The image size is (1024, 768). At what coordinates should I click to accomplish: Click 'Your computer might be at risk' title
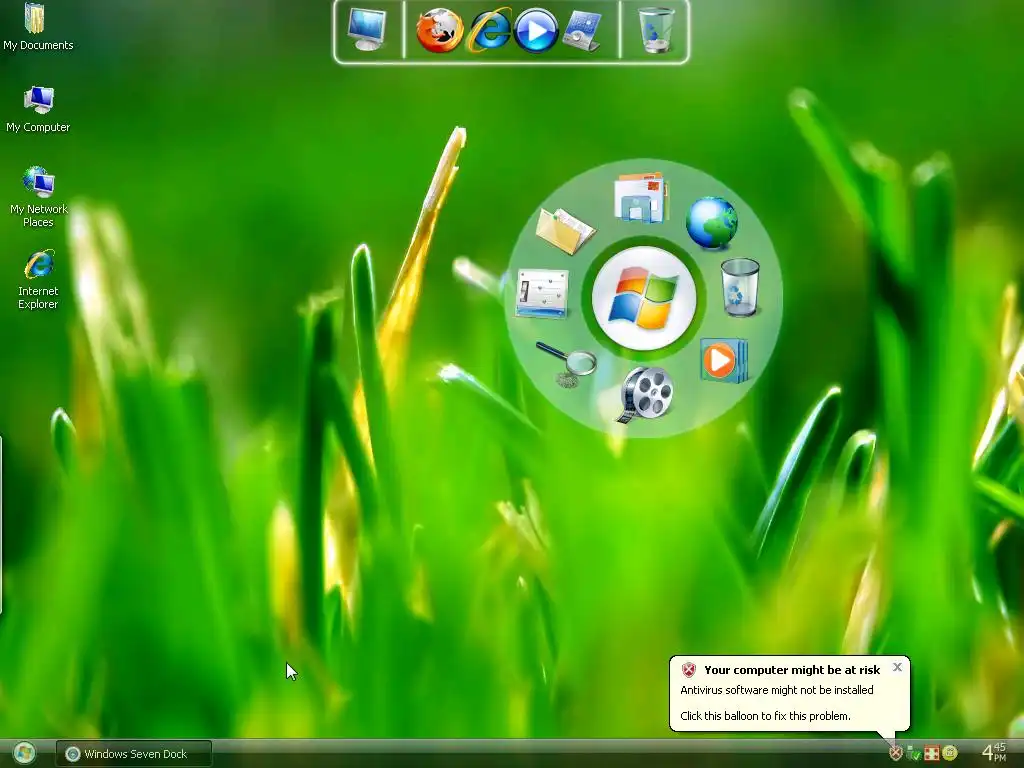(792, 670)
